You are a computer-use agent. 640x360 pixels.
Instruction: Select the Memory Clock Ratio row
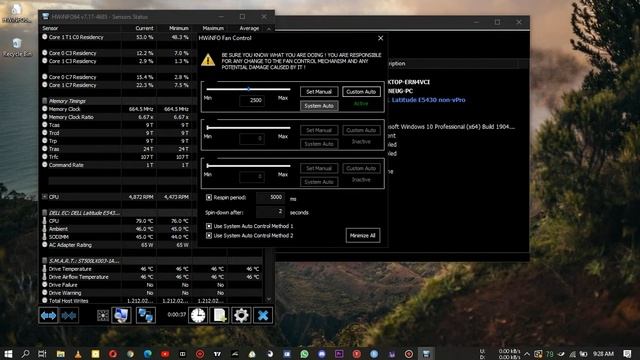116,117
